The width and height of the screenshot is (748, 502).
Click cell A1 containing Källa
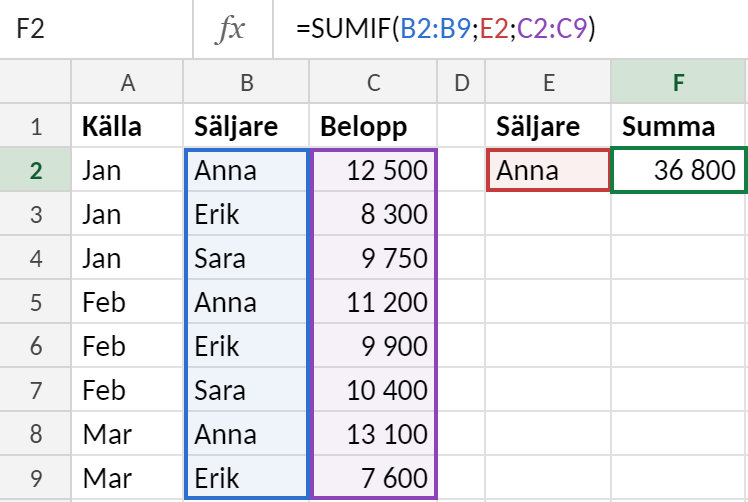click(127, 126)
